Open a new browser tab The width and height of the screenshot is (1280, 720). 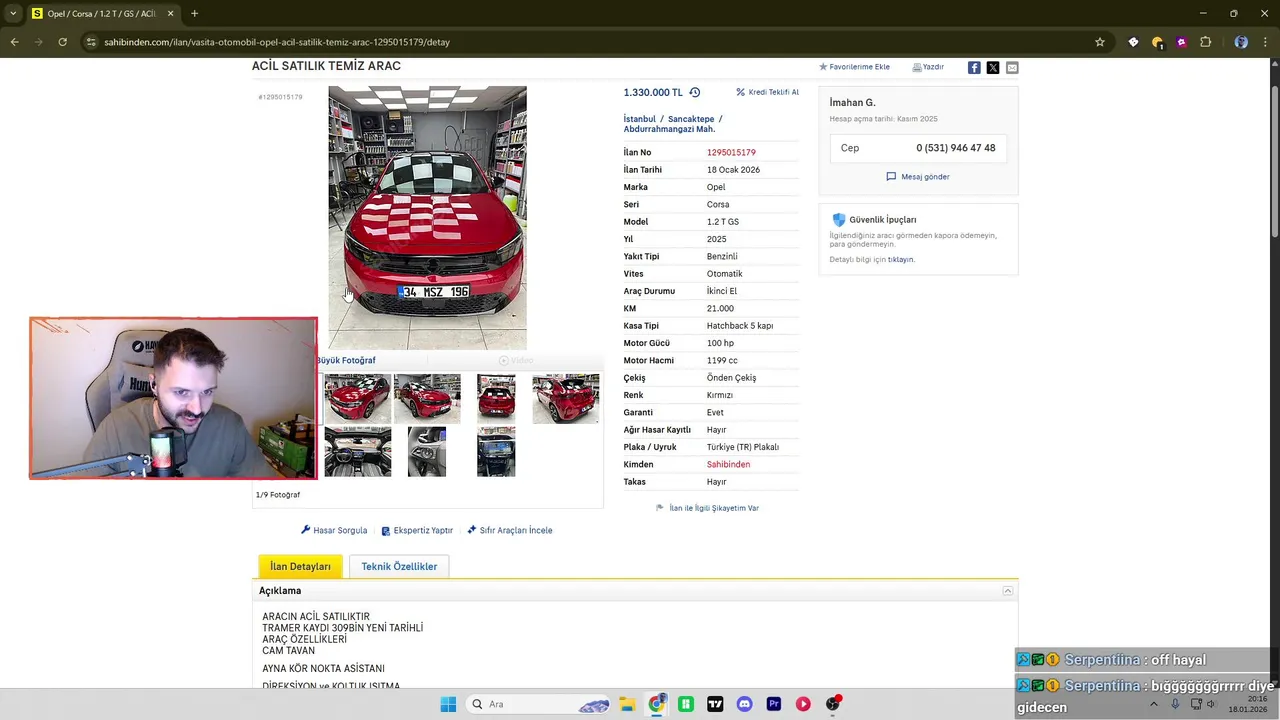pos(194,14)
